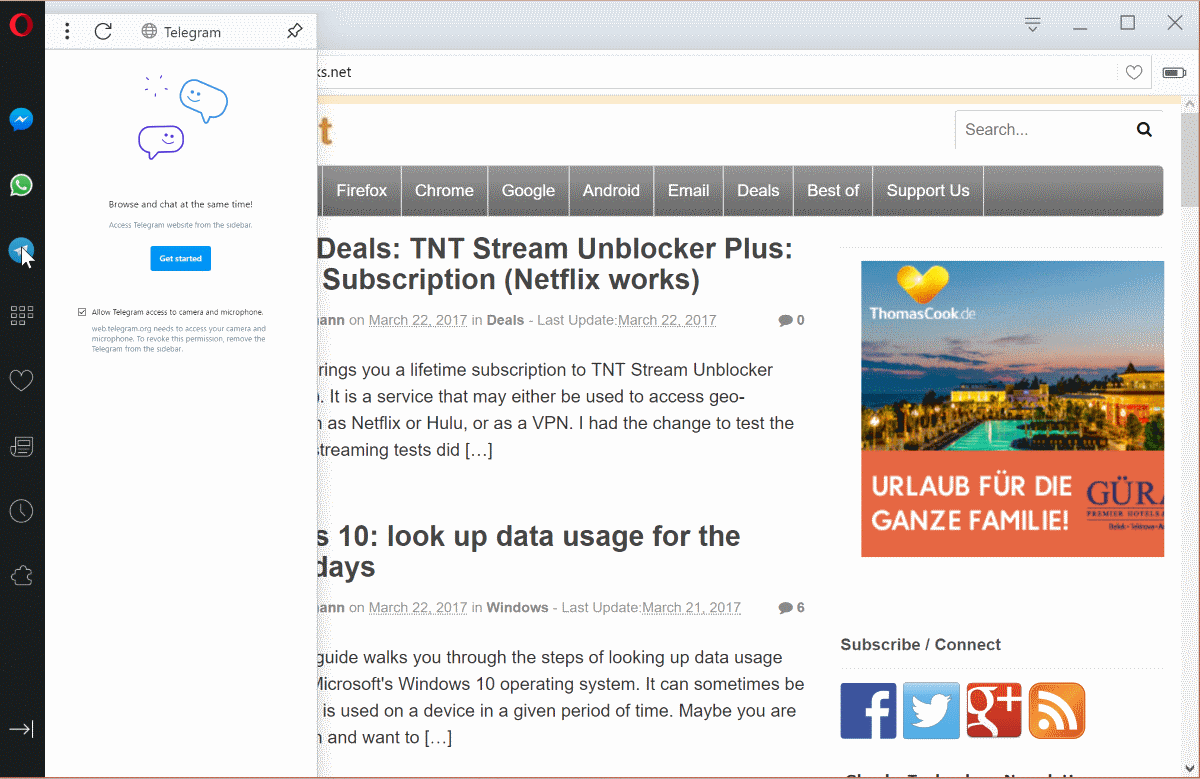Open the Opera main menu logo
Viewport: 1200px width, 779px height.
[21, 25]
